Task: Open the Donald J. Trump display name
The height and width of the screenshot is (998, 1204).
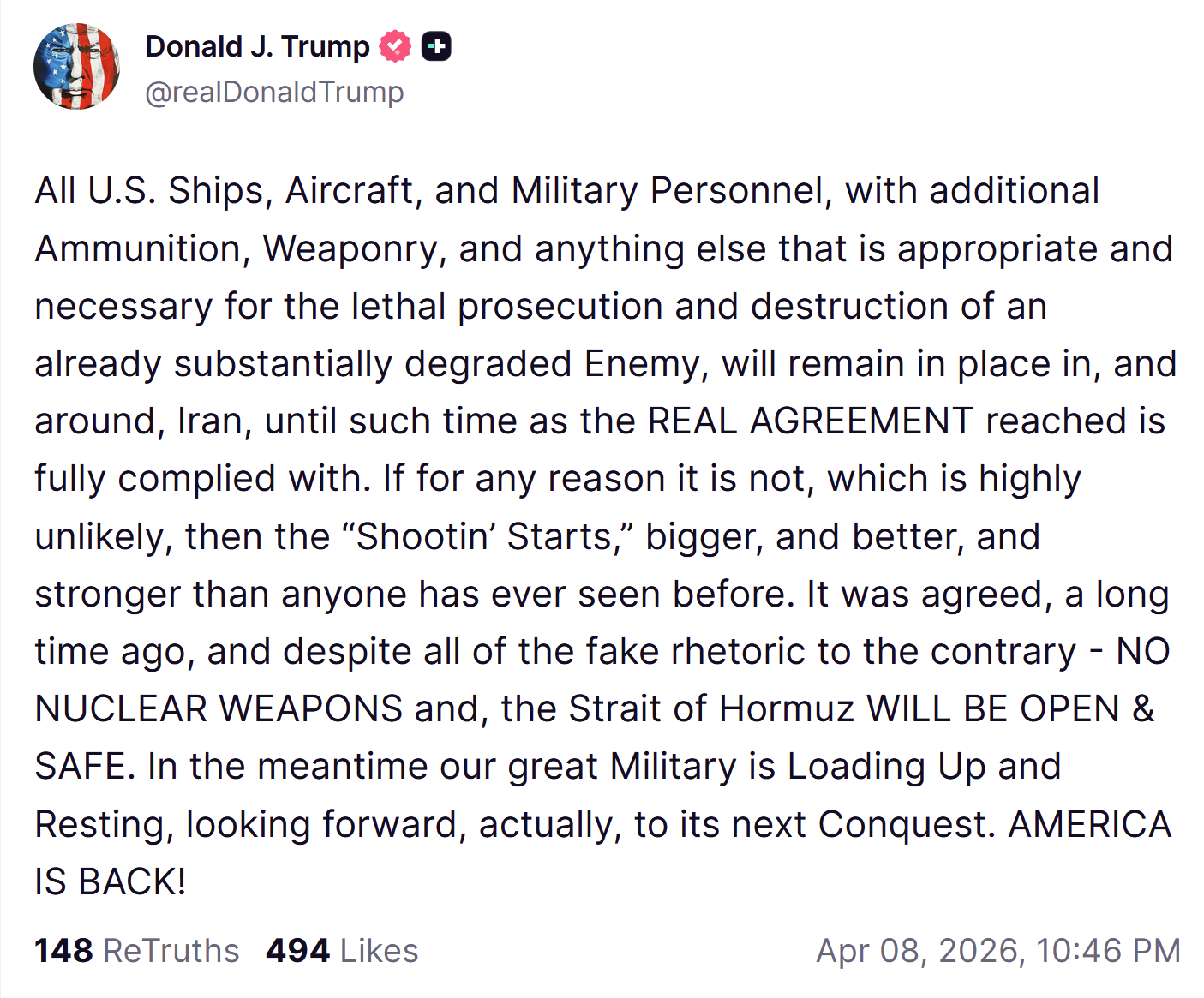Action: (257, 46)
